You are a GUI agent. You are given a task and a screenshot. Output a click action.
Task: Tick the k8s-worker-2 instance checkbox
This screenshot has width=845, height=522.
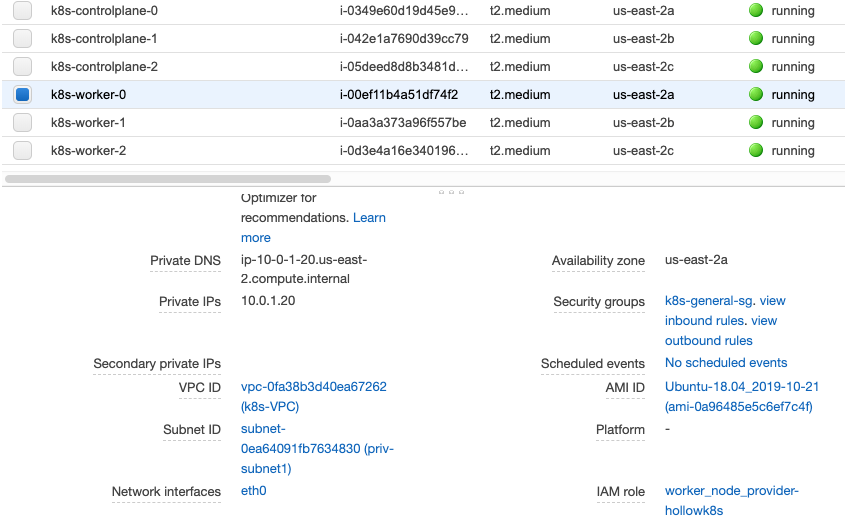pos(23,151)
